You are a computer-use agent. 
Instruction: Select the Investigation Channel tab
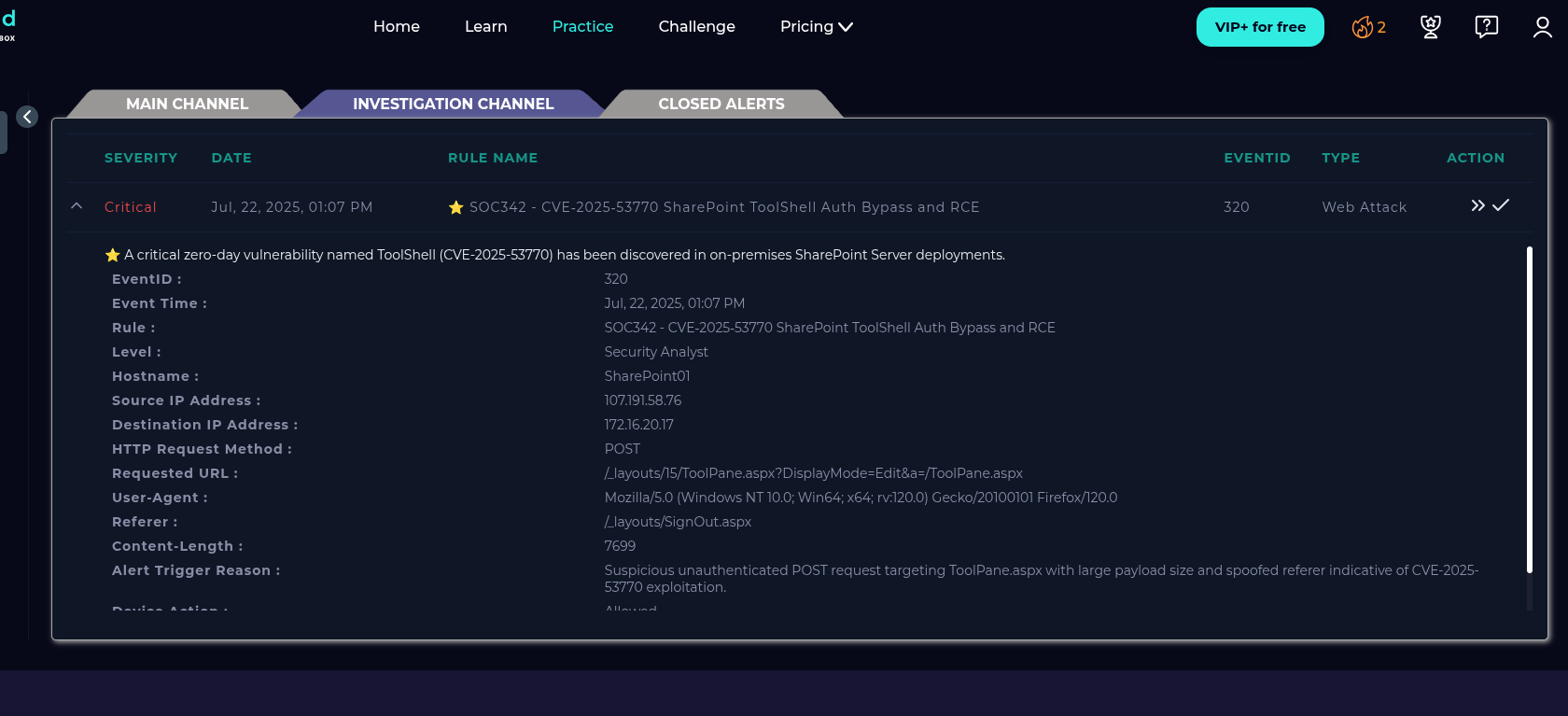[453, 104]
